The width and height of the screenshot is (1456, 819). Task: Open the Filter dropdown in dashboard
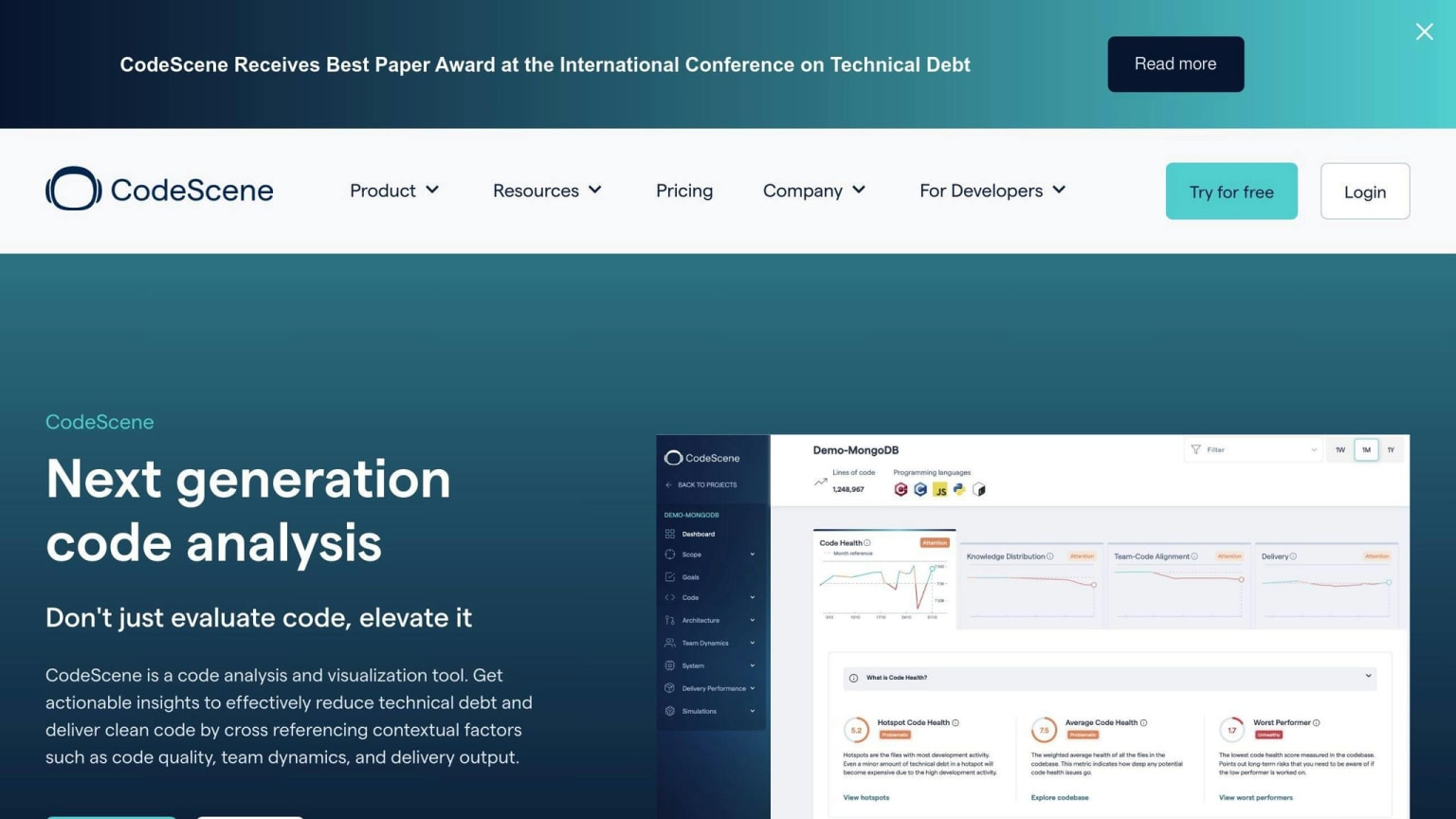[x=1253, y=449]
